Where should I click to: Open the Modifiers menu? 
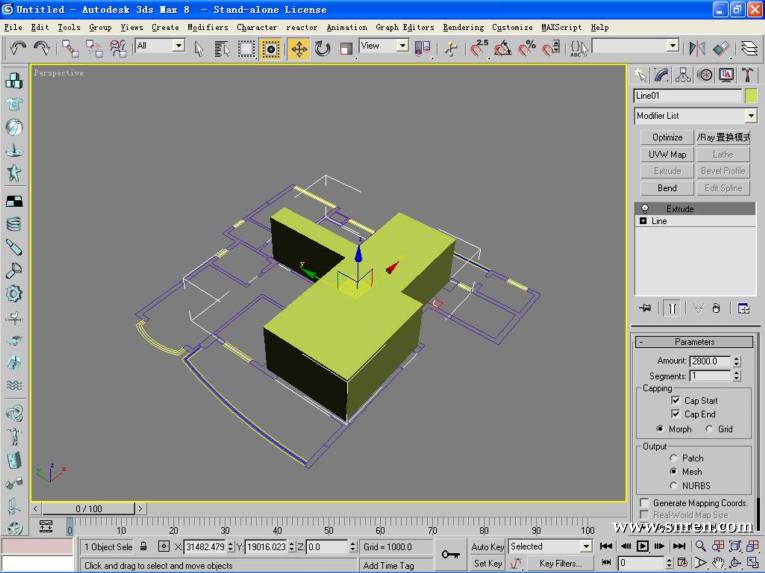(x=208, y=27)
